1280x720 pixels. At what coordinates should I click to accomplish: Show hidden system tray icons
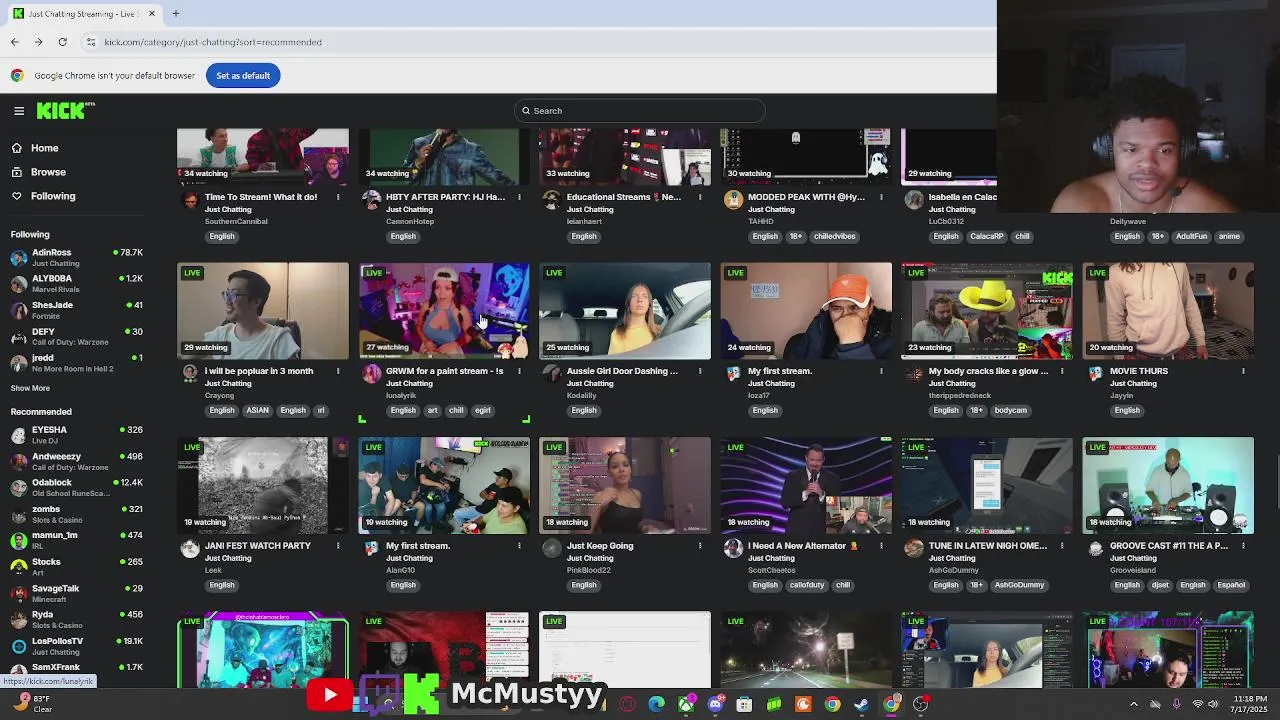point(1133,704)
